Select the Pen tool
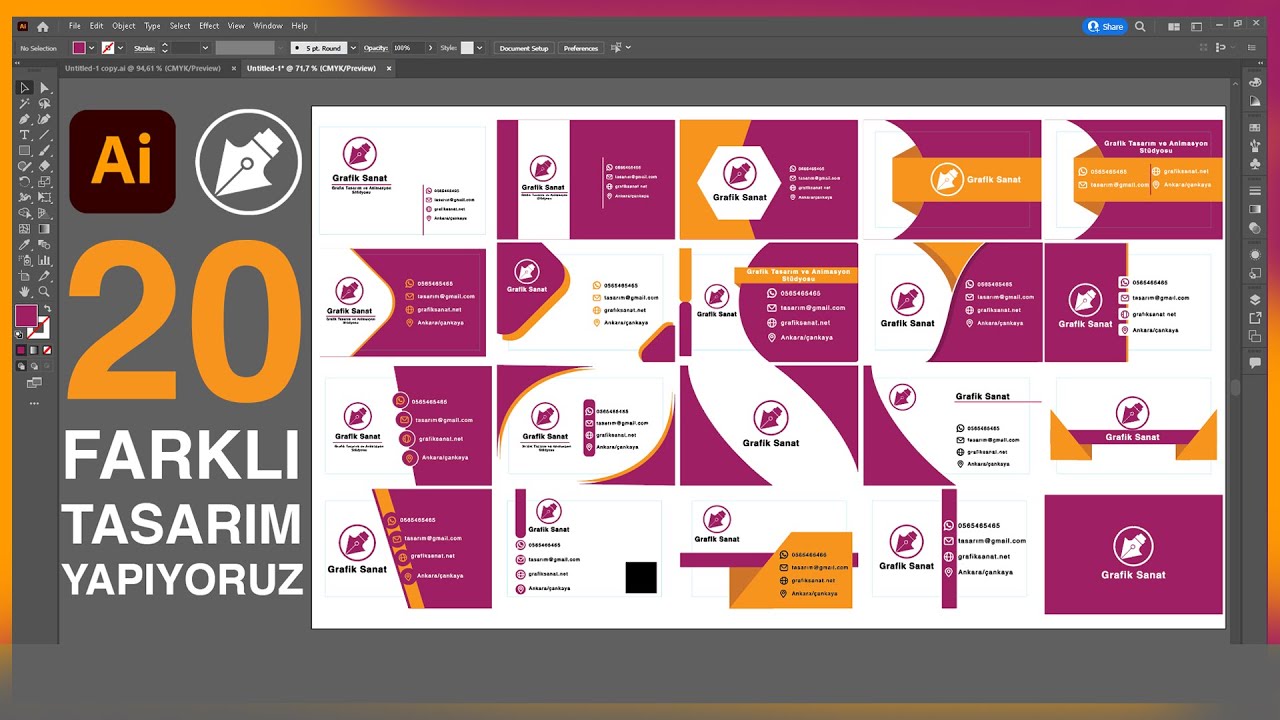Viewport: 1280px width, 720px height. coord(25,119)
